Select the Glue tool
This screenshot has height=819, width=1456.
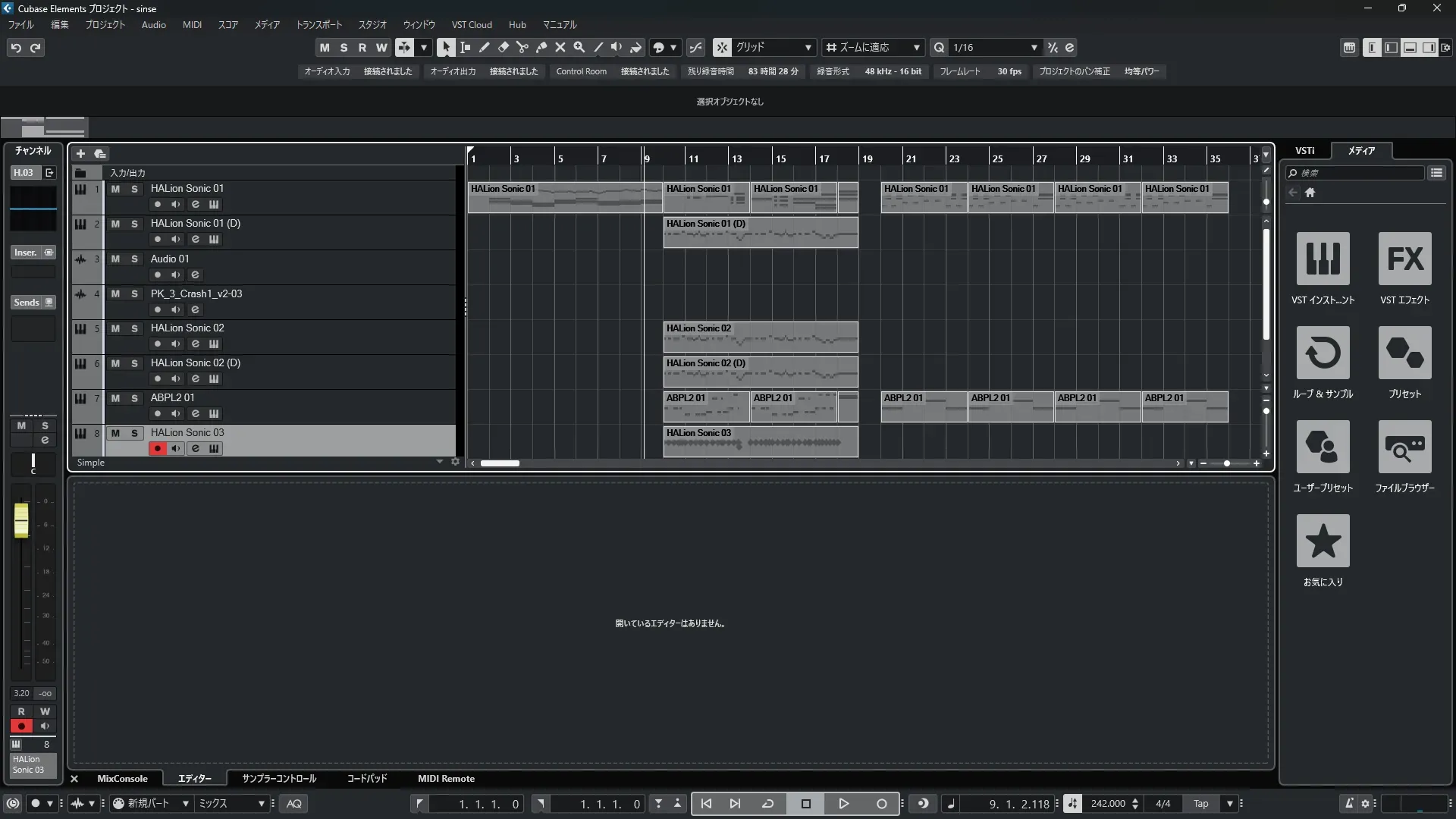point(541,47)
